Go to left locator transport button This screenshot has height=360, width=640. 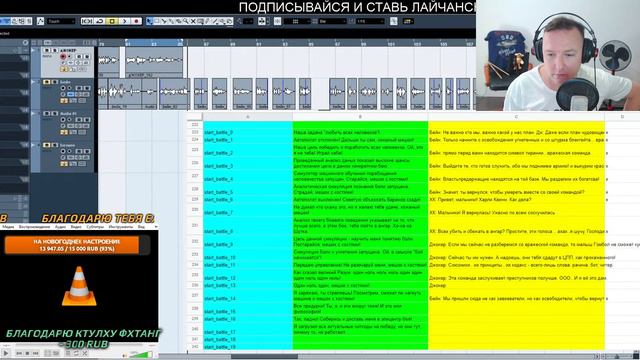coord(87,21)
